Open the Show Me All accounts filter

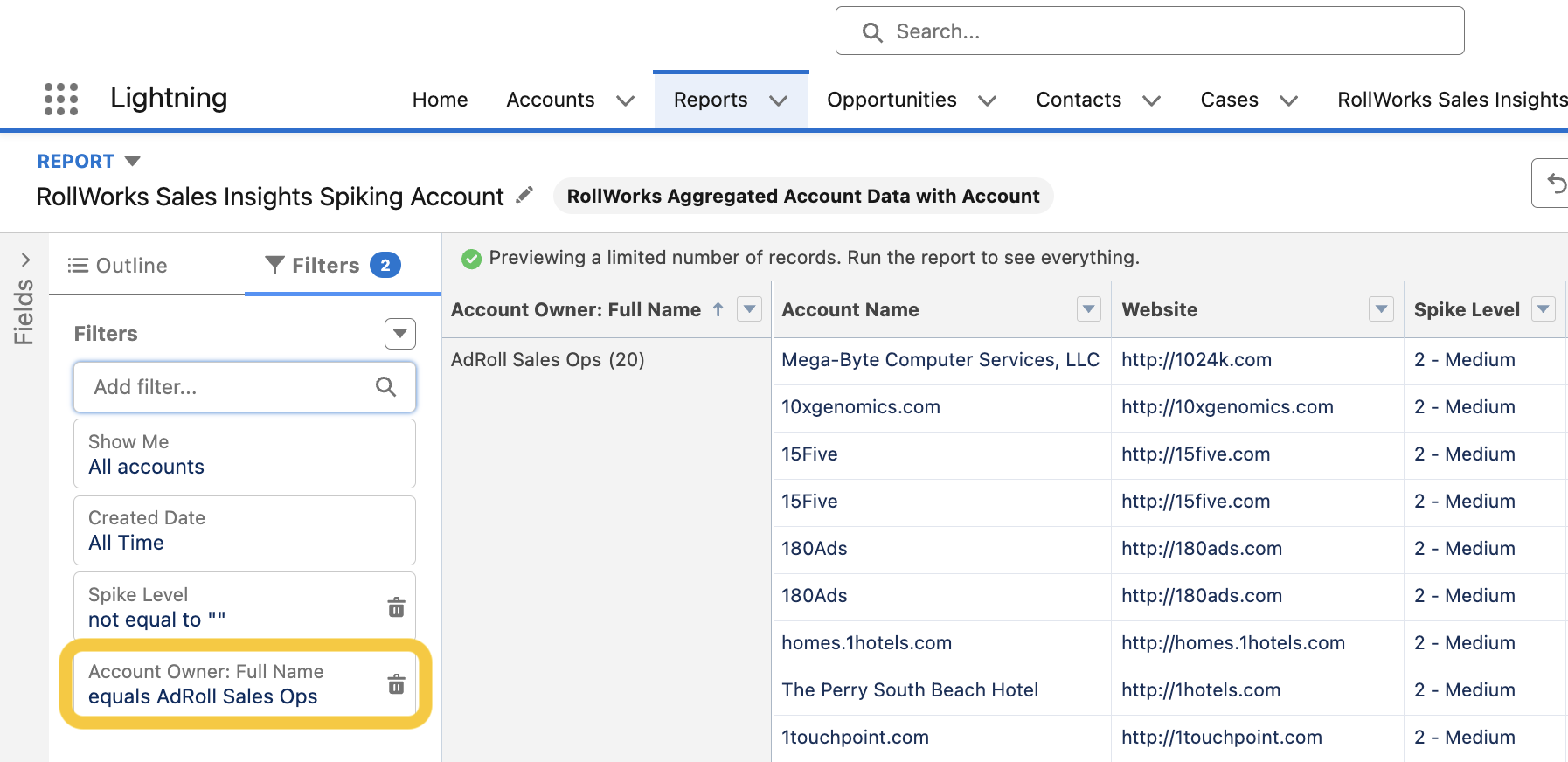click(244, 454)
